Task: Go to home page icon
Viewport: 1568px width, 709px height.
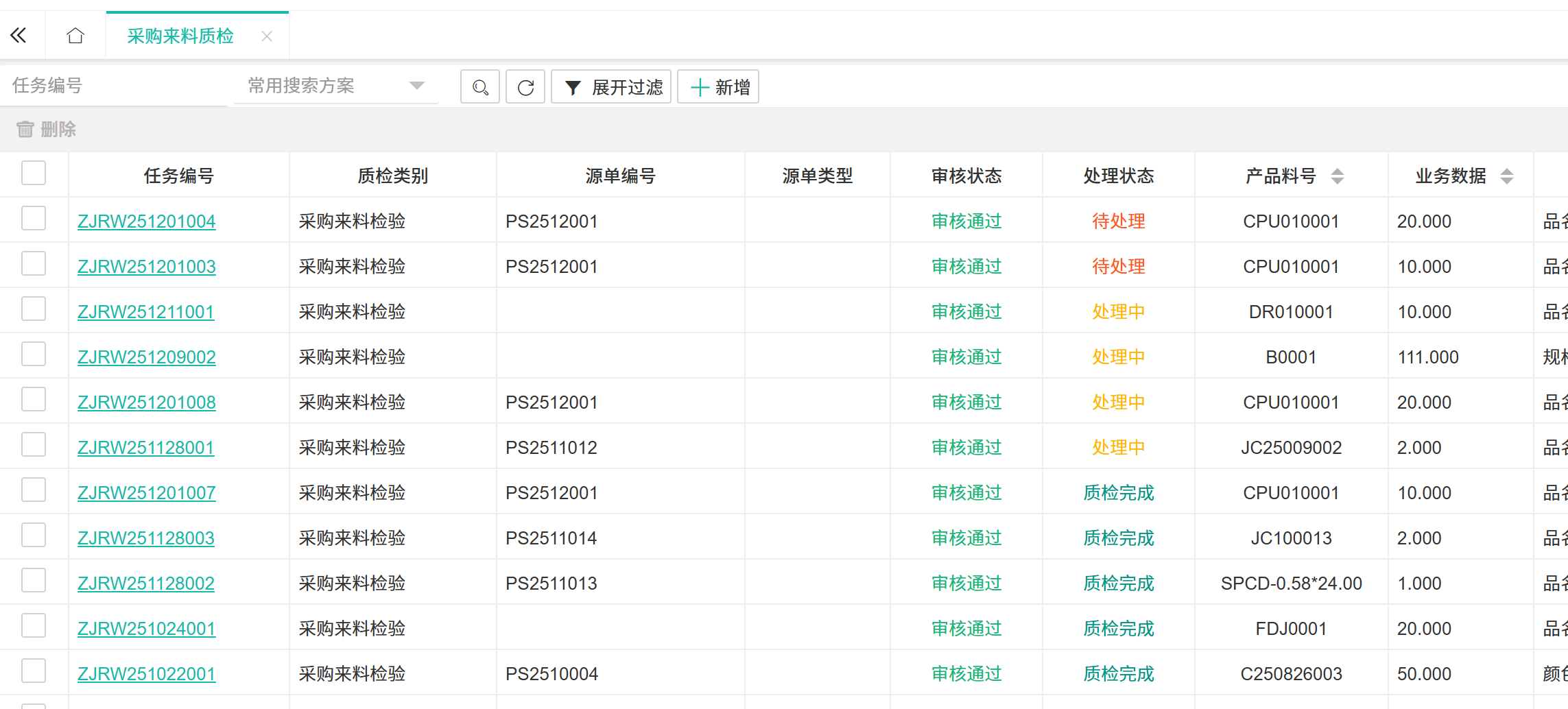Action: 75,36
